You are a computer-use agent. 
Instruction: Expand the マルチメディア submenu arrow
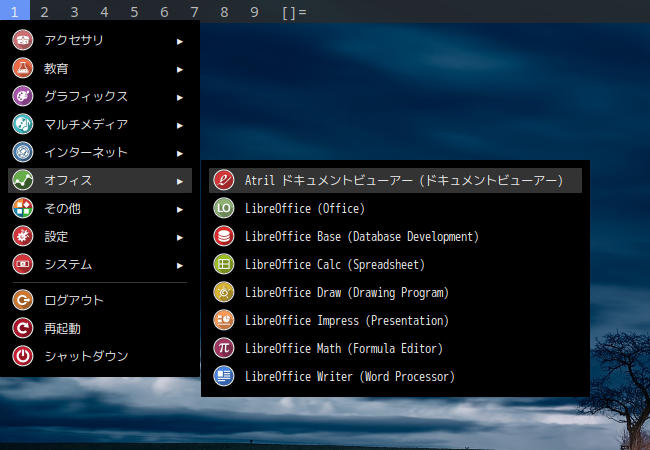pos(179,126)
